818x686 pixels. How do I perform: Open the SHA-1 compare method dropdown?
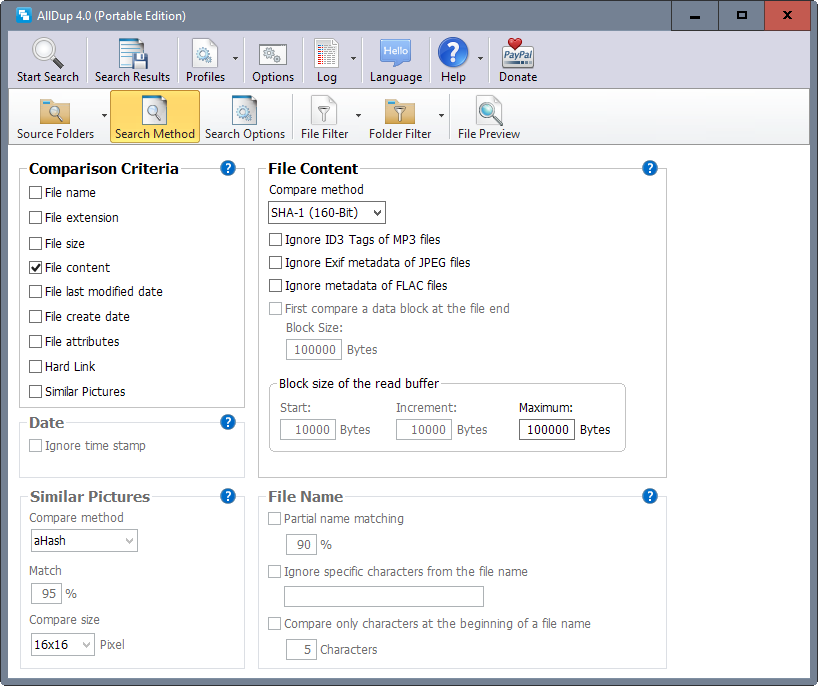click(x=327, y=212)
